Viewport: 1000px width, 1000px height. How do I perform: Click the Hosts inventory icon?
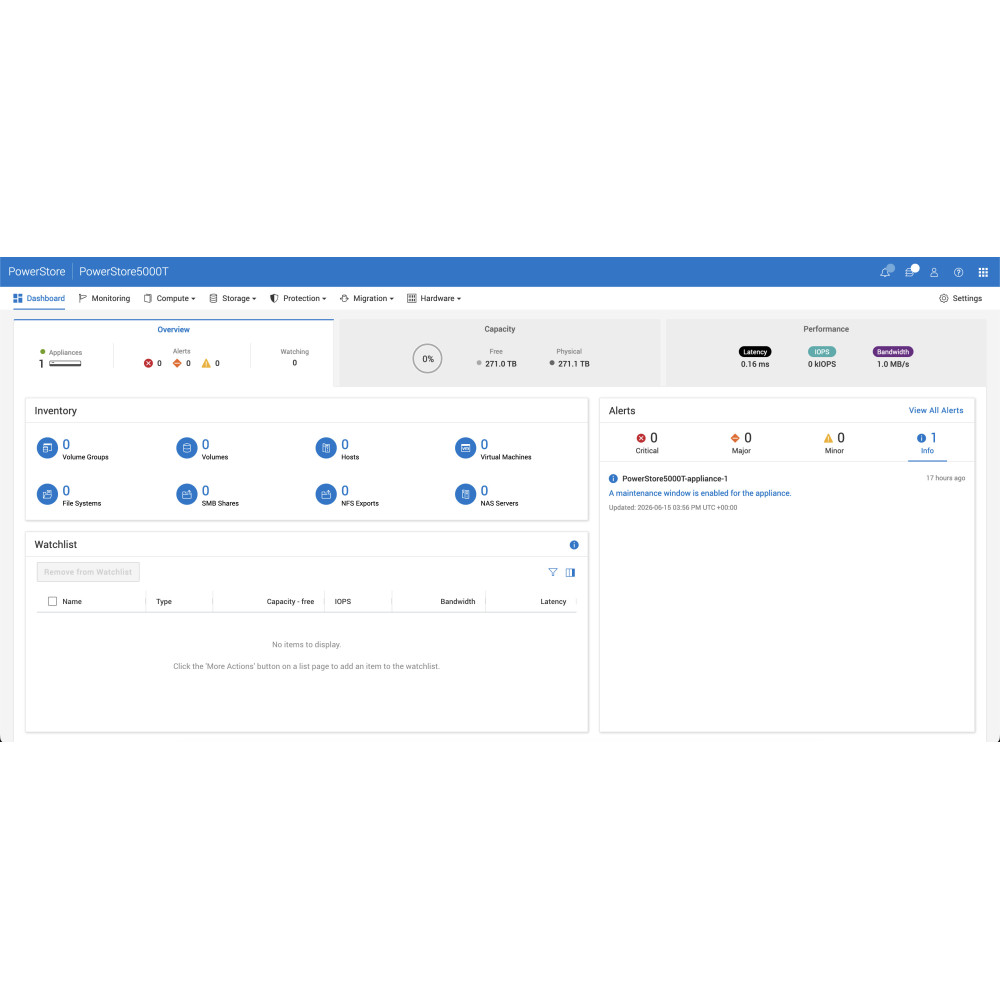(326, 448)
